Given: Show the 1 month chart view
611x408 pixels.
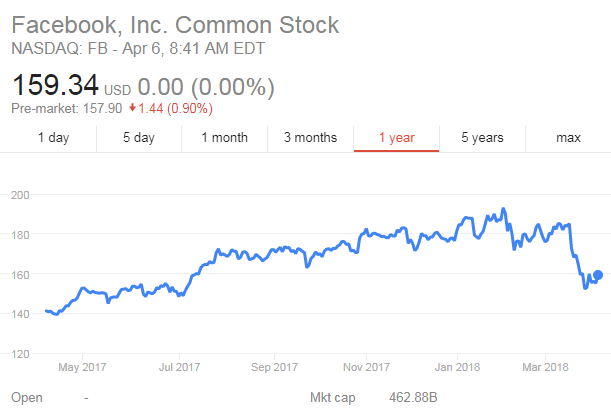Looking at the screenshot, I should click(x=224, y=138).
